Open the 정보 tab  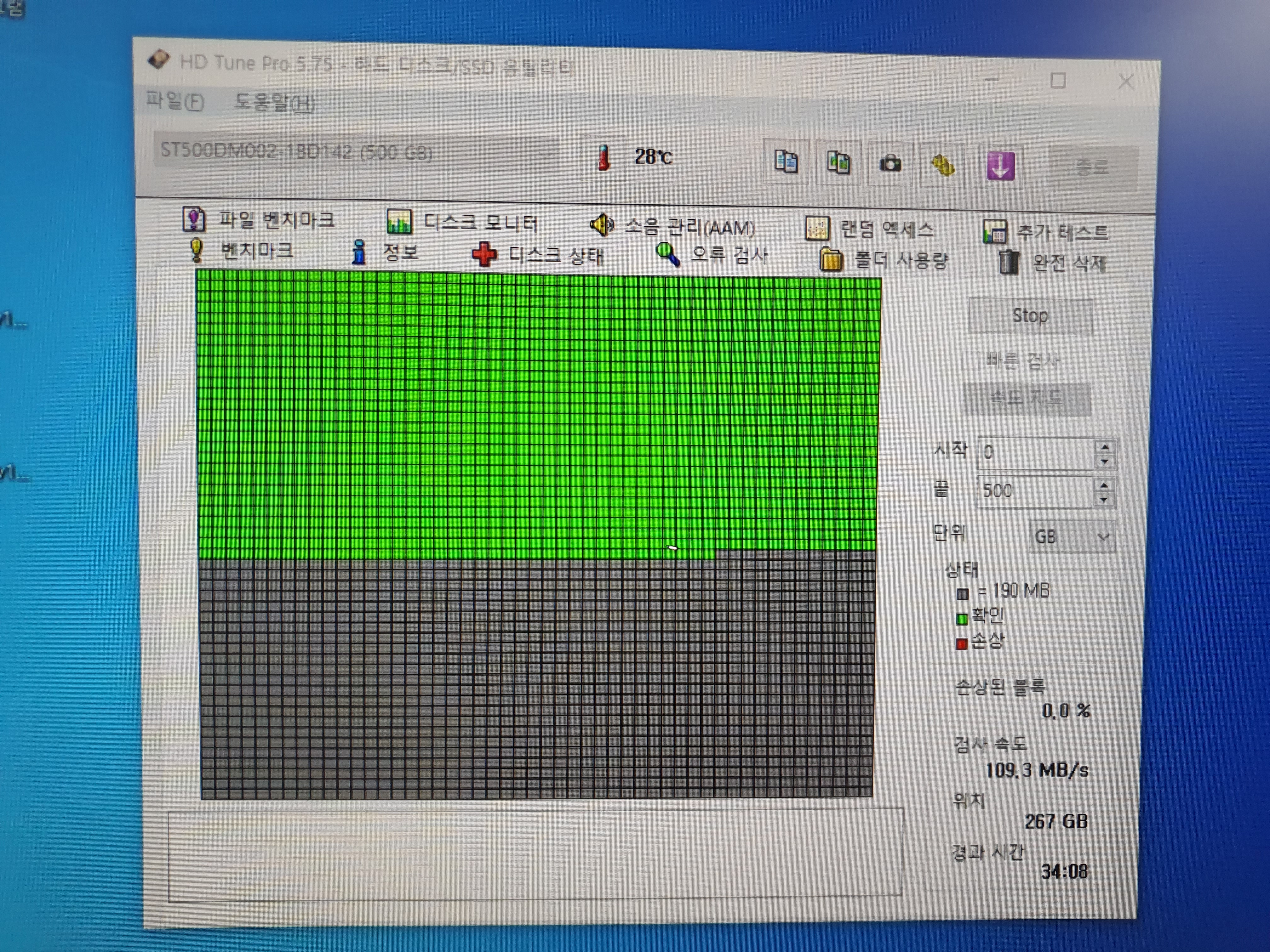[x=385, y=252]
